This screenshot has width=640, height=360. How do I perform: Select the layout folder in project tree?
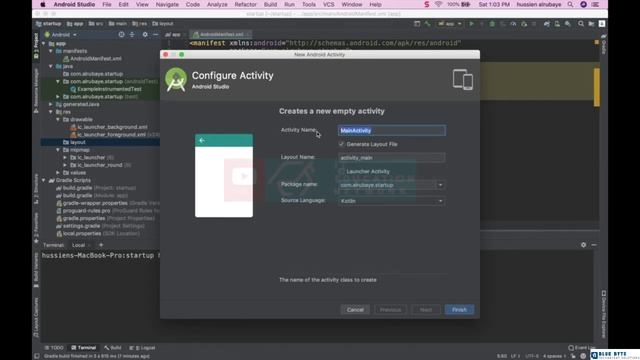[74, 142]
